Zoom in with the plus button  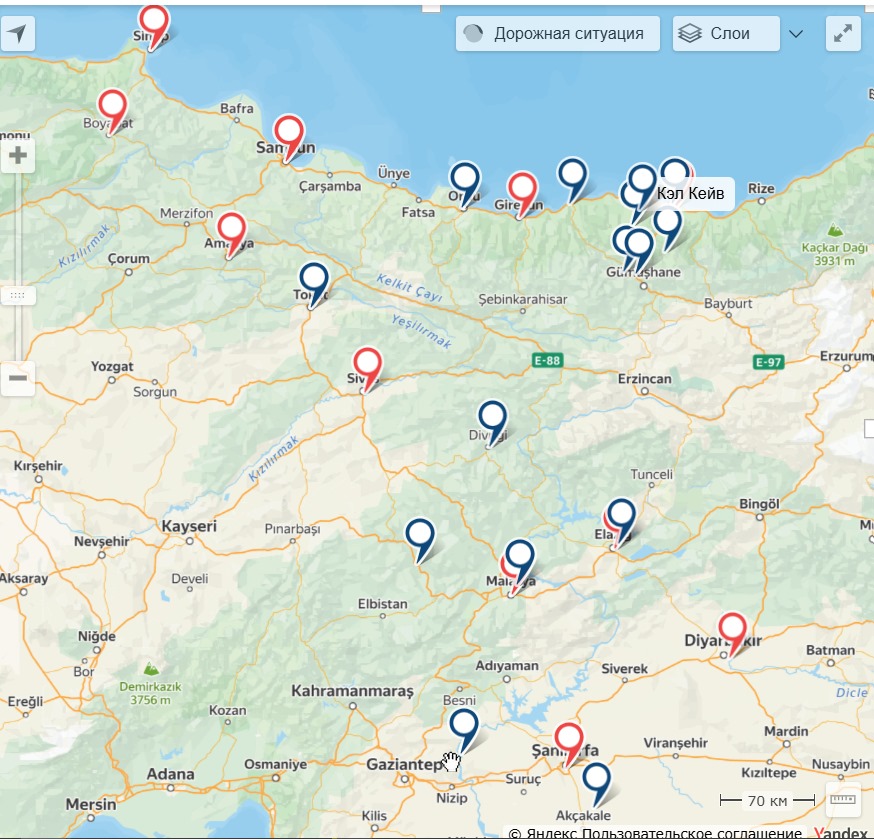click(x=17, y=156)
